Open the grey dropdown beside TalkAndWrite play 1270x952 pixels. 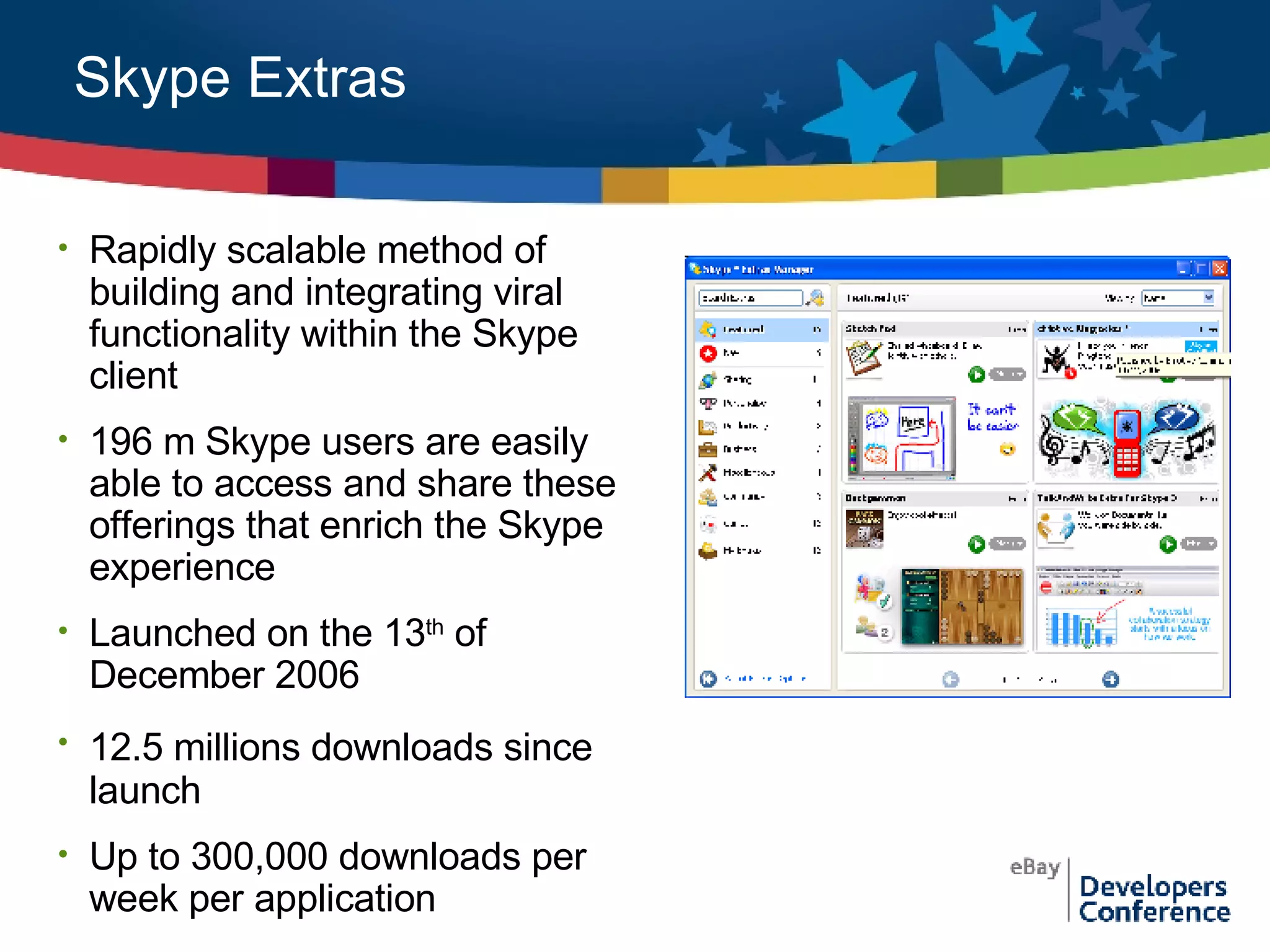click(x=1199, y=544)
